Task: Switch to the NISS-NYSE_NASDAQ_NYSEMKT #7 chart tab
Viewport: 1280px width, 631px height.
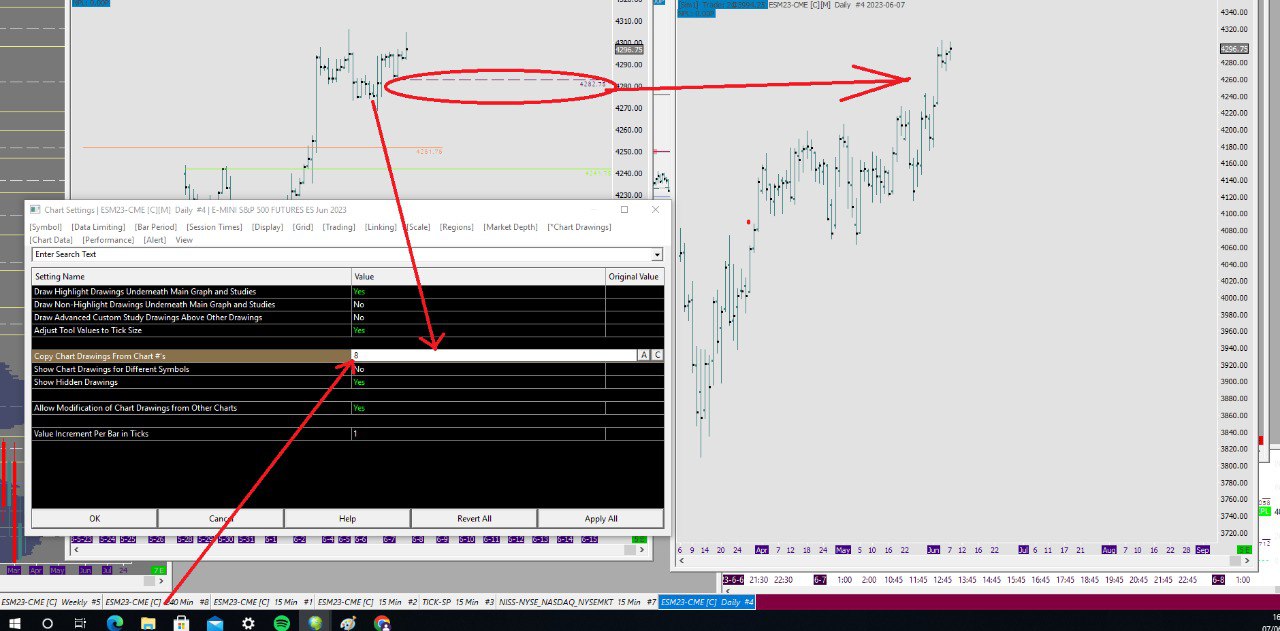Action: pyautogui.click(x=577, y=602)
